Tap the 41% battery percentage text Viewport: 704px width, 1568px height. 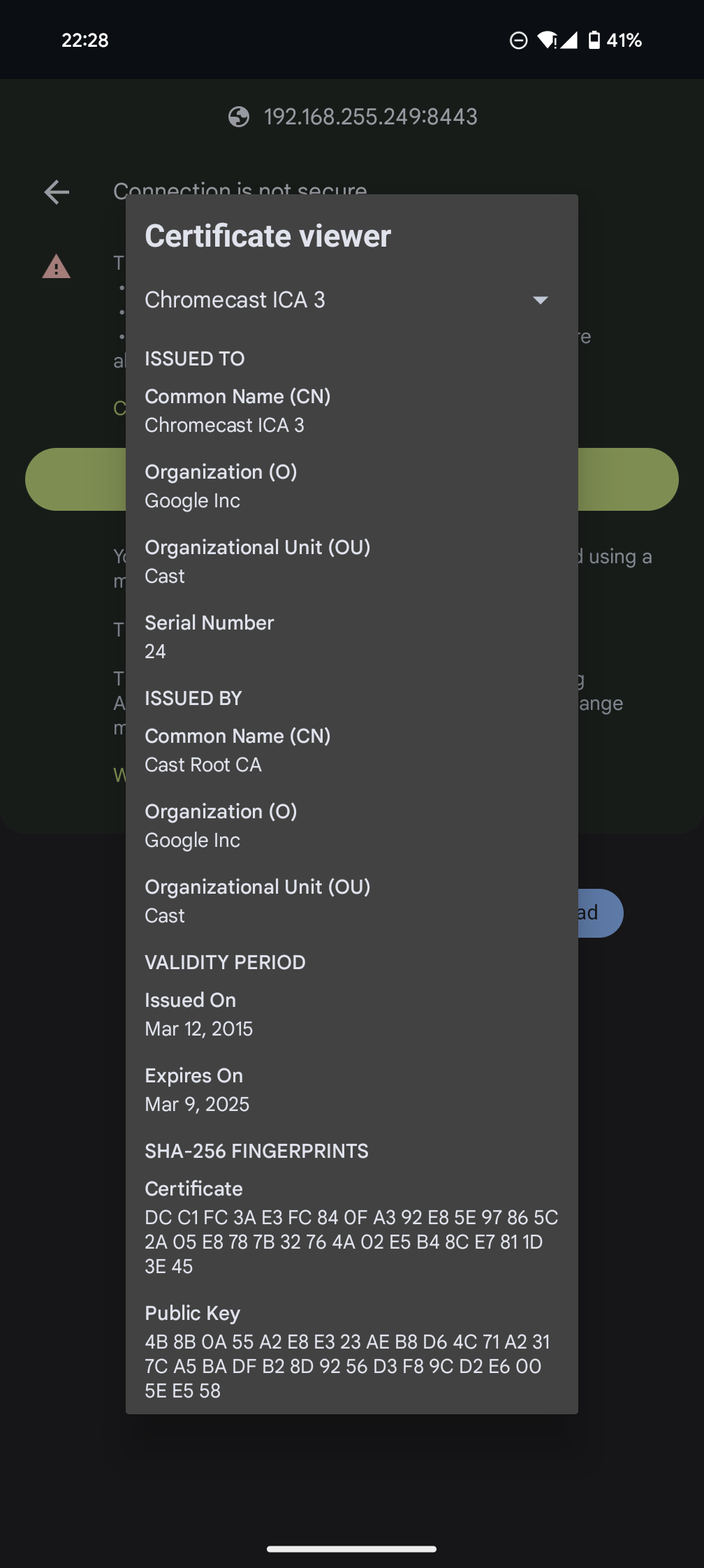point(624,40)
